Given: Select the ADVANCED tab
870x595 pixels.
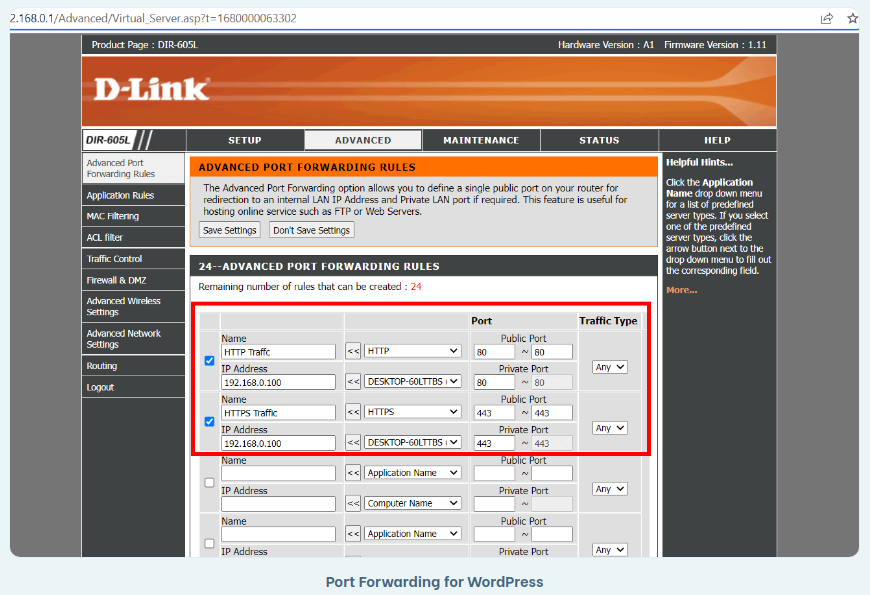Looking at the screenshot, I should (363, 140).
